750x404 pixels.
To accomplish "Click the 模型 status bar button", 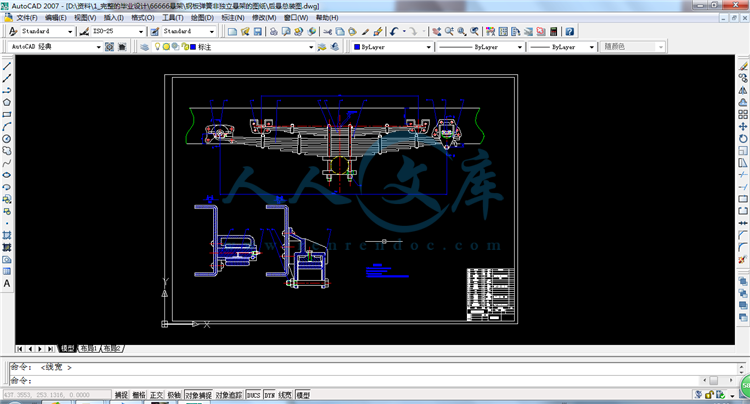I will (x=303, y=395).
